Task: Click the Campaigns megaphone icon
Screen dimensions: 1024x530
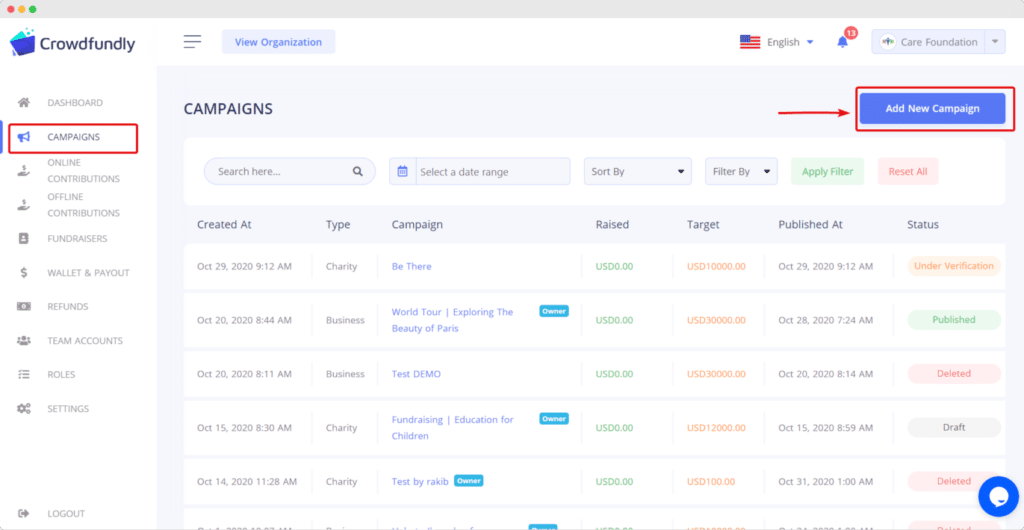Action: (24, 137)
